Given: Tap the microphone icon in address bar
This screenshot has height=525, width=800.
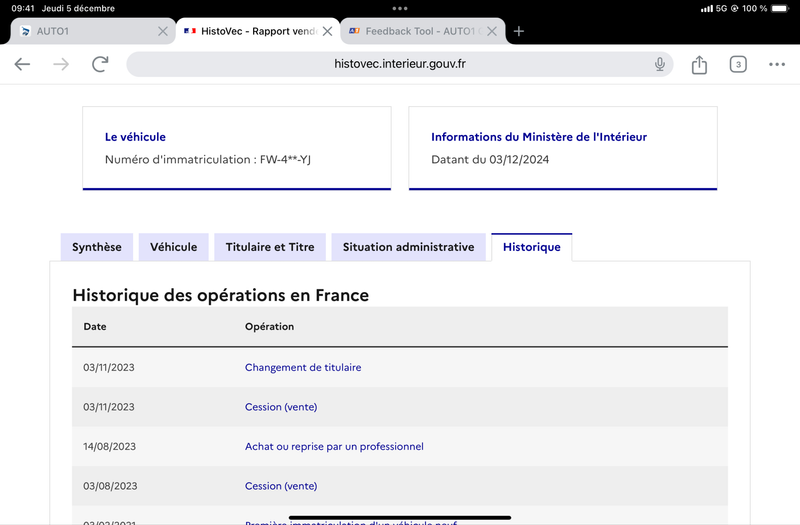Looking at the screenshot, I should pyautogui.click(x=660, y=64).
